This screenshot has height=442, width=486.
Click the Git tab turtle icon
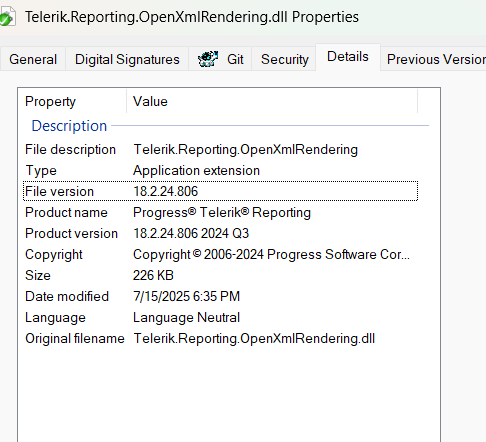[208, 59]
